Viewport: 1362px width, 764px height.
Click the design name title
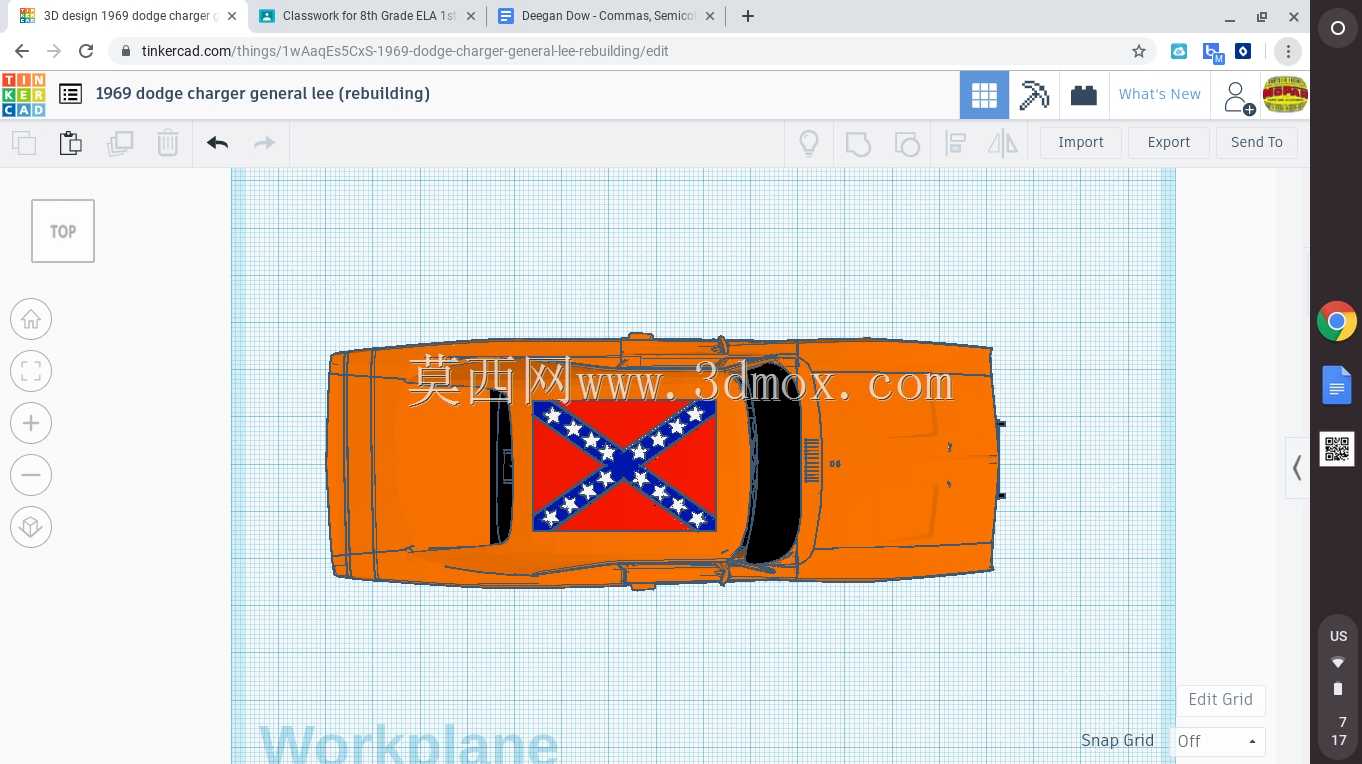(263, 93)
